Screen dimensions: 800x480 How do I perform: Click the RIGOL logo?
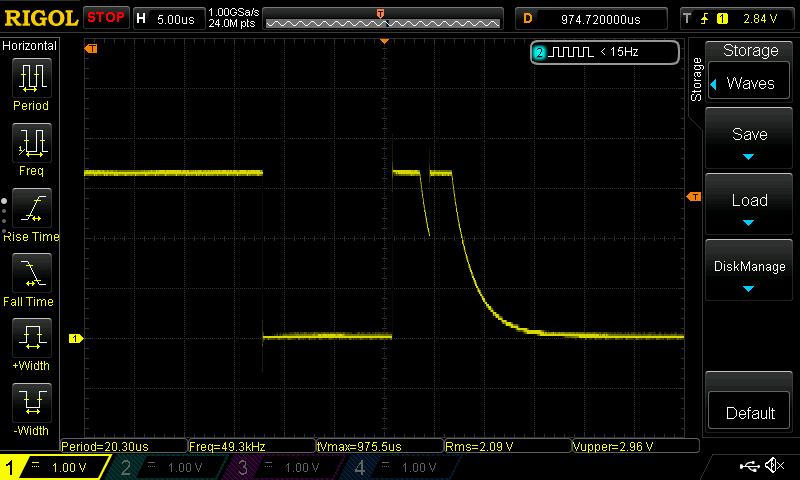coord(41,18)
